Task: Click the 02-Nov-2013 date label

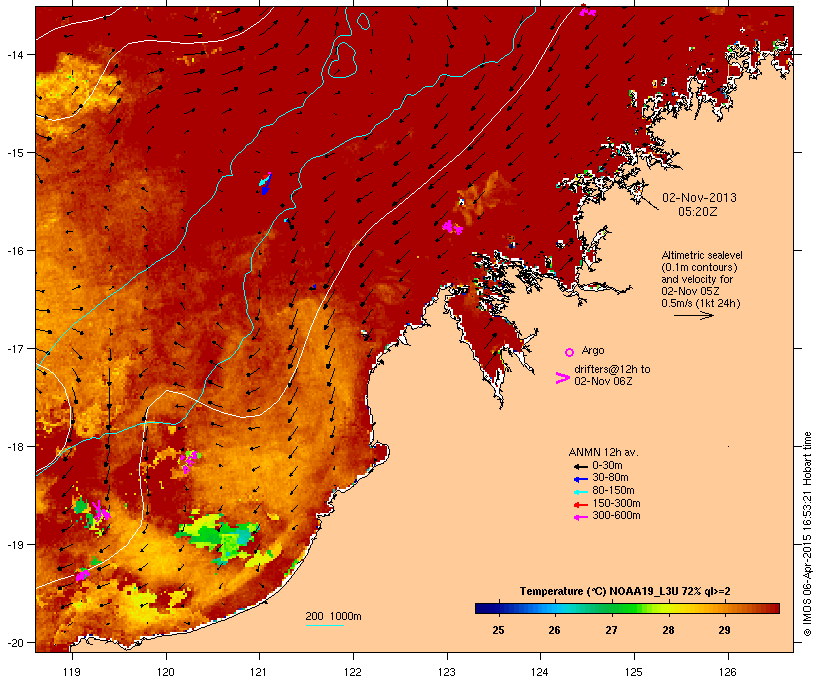Action: (699, 198)
